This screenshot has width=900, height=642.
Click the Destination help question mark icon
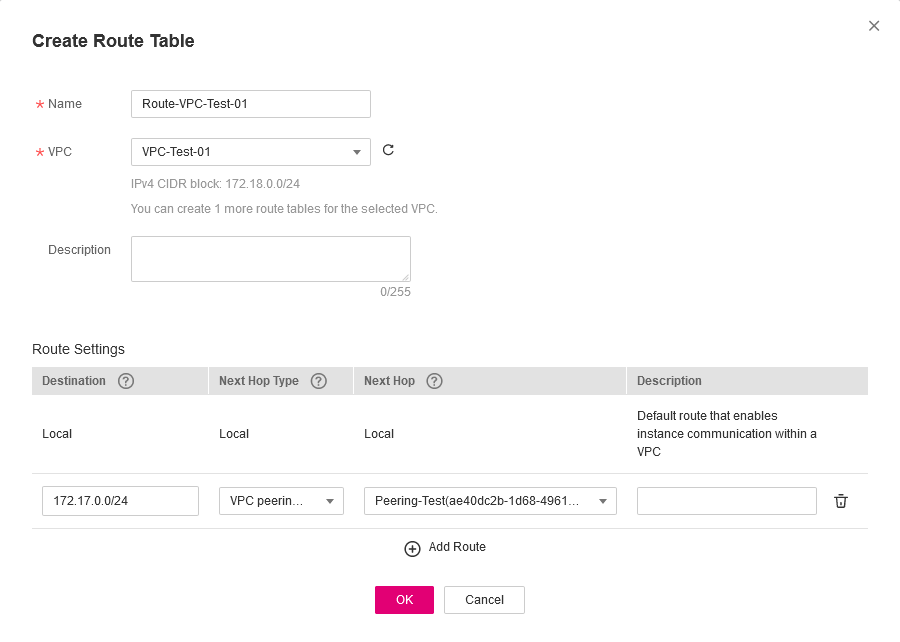point(126,381)
